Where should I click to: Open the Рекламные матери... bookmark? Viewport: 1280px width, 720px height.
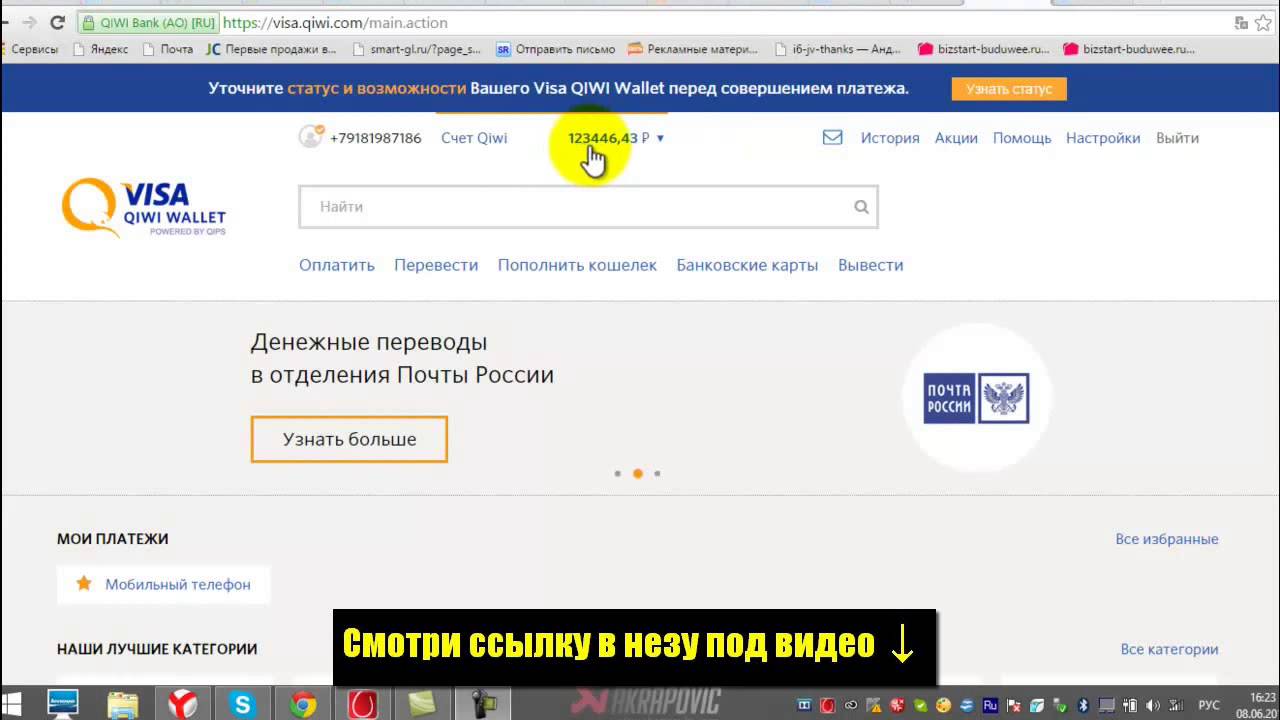point(693,49)
